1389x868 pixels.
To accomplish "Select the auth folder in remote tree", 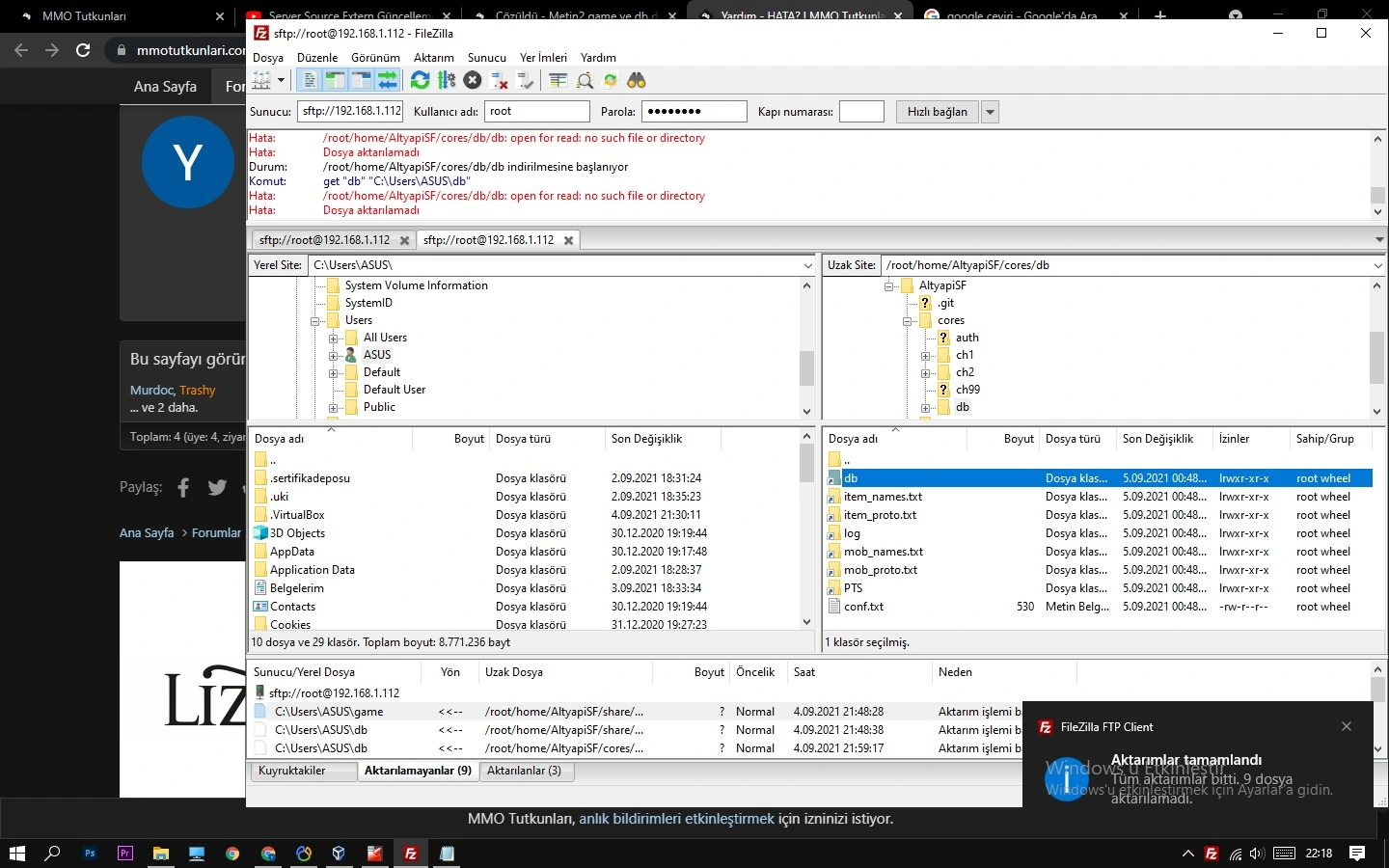I will pyautogui.click(x=967, y=338).
